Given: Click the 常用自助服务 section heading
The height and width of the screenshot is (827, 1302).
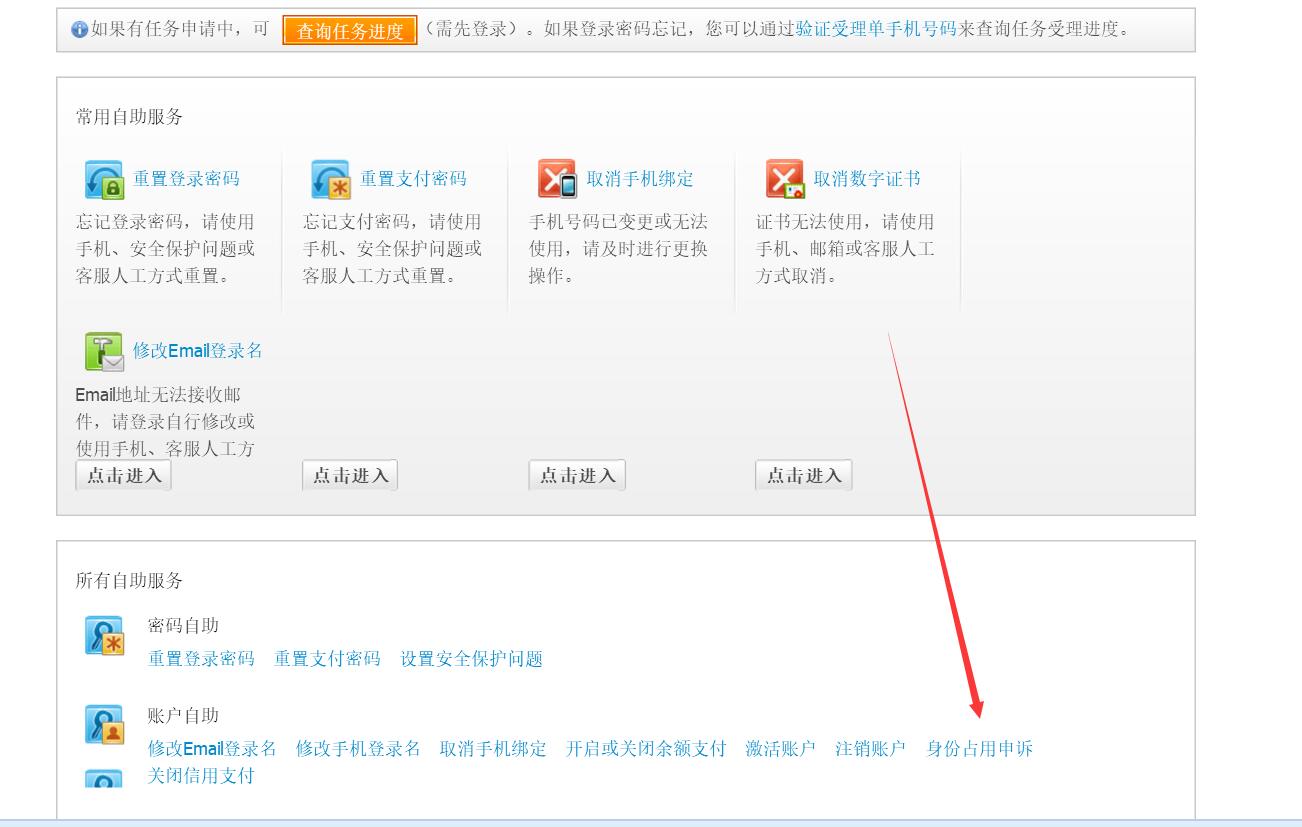Looking at the screenshot, I should tap(130, 117).
